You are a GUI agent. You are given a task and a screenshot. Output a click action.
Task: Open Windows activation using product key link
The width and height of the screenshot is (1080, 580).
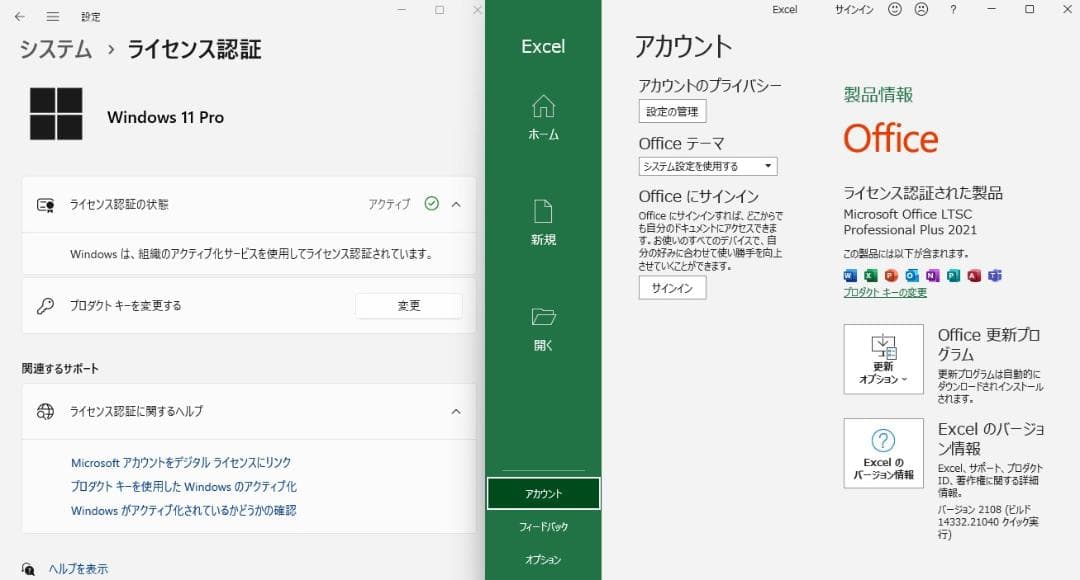[x=184, y=486]
